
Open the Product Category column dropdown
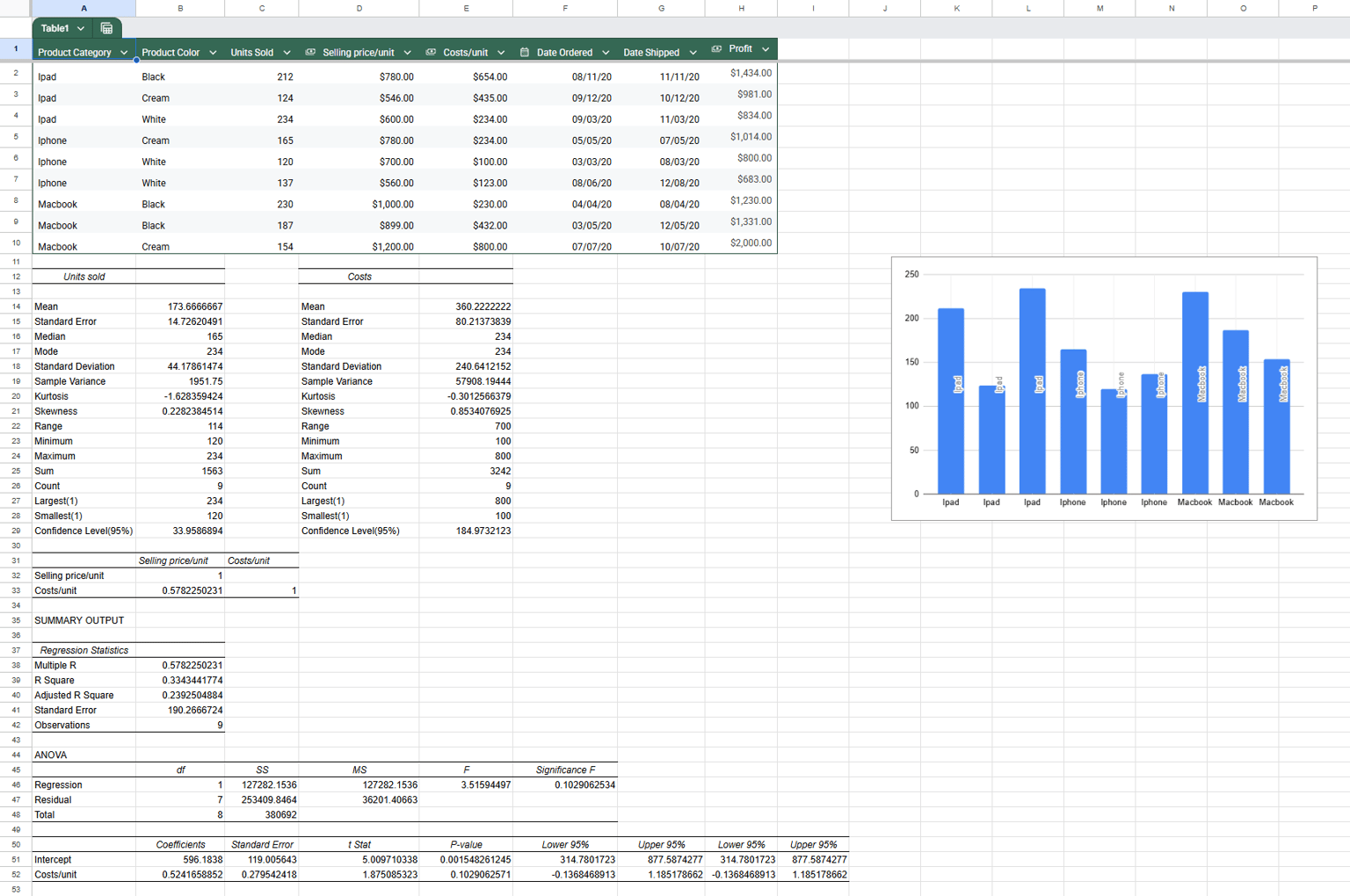tap(124, 53)
